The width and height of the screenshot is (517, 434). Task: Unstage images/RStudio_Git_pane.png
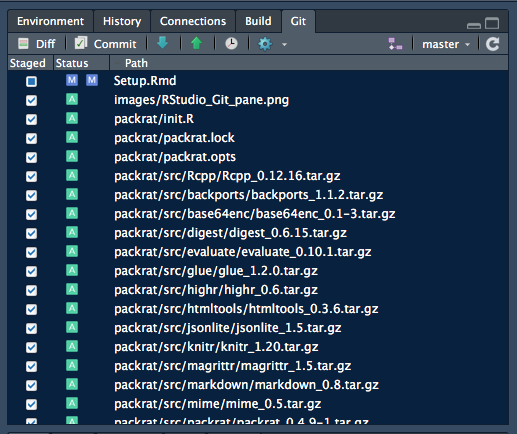coord(32,100)
